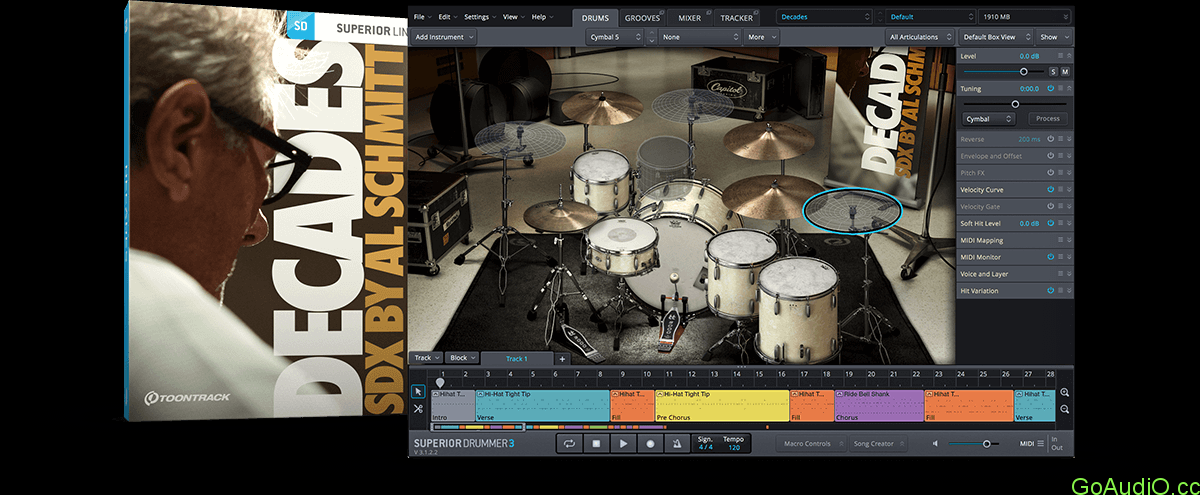1200x495 pixels.
Task: Switch to the TRACKER tab
Action: 737,18
